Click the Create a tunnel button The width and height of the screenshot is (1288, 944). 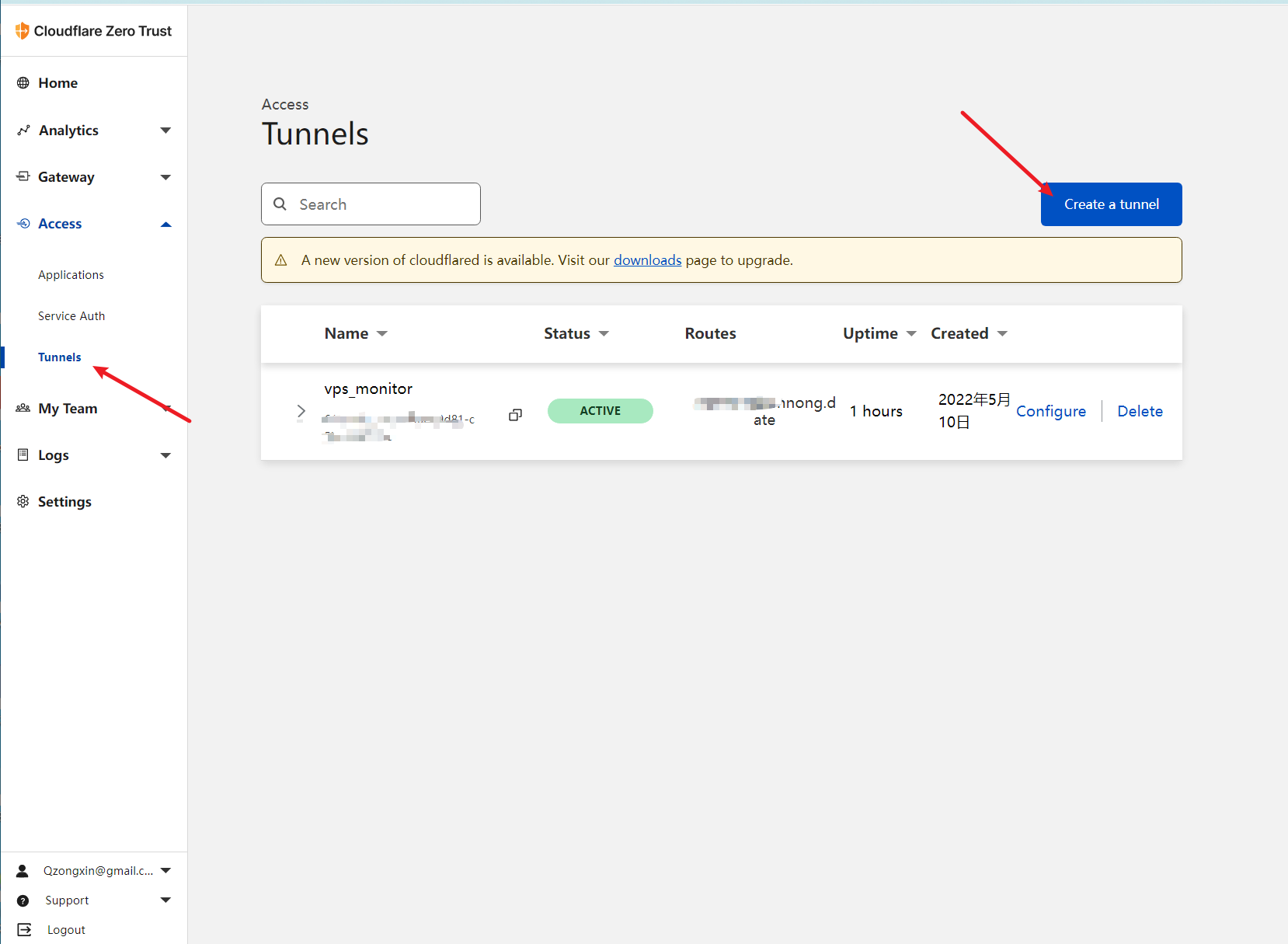tap(1111, 204)
